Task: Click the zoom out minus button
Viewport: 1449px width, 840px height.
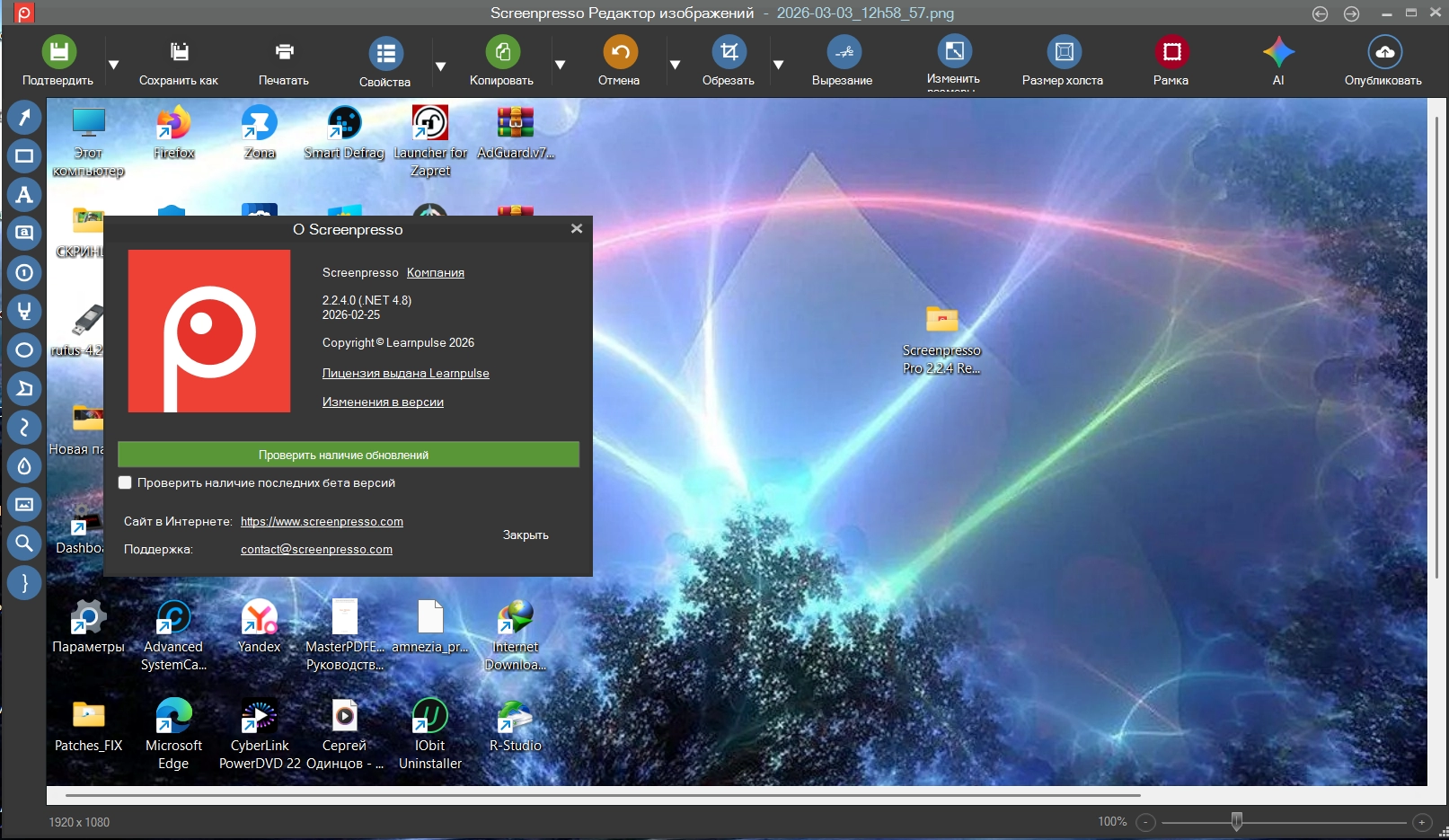Action: [x=1145, y=822]
